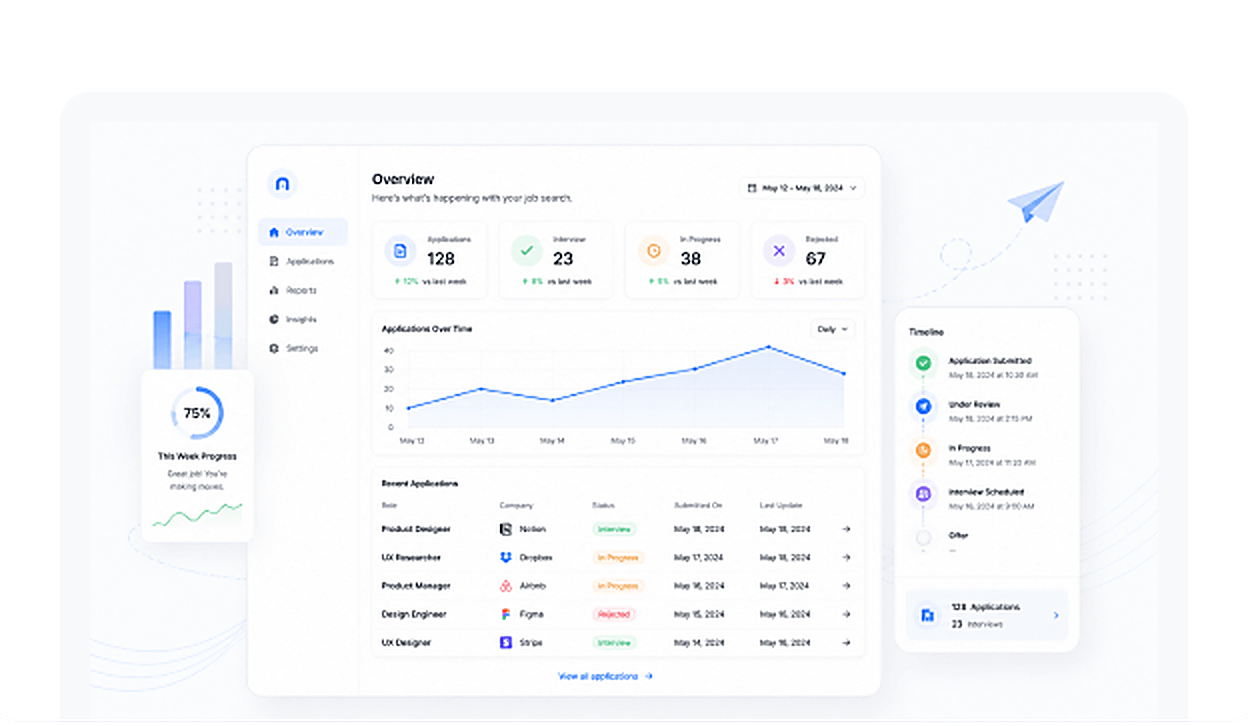
Task: Click the Notion company logo
Action: (505, 529)
